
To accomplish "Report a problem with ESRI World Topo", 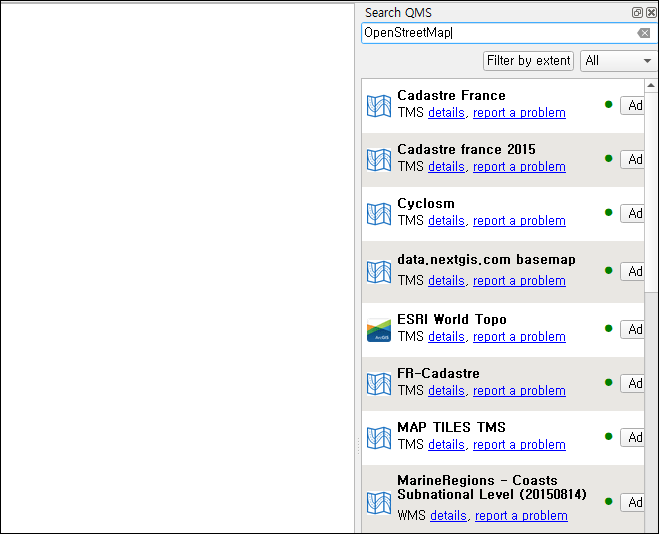I will pyautogui.click(x=519, y=337).
